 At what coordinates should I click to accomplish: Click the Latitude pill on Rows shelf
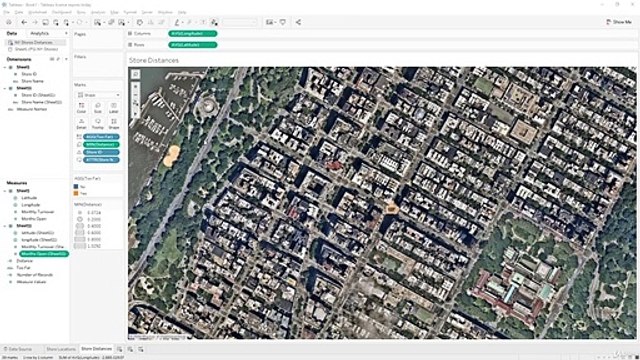pos(193,45)
